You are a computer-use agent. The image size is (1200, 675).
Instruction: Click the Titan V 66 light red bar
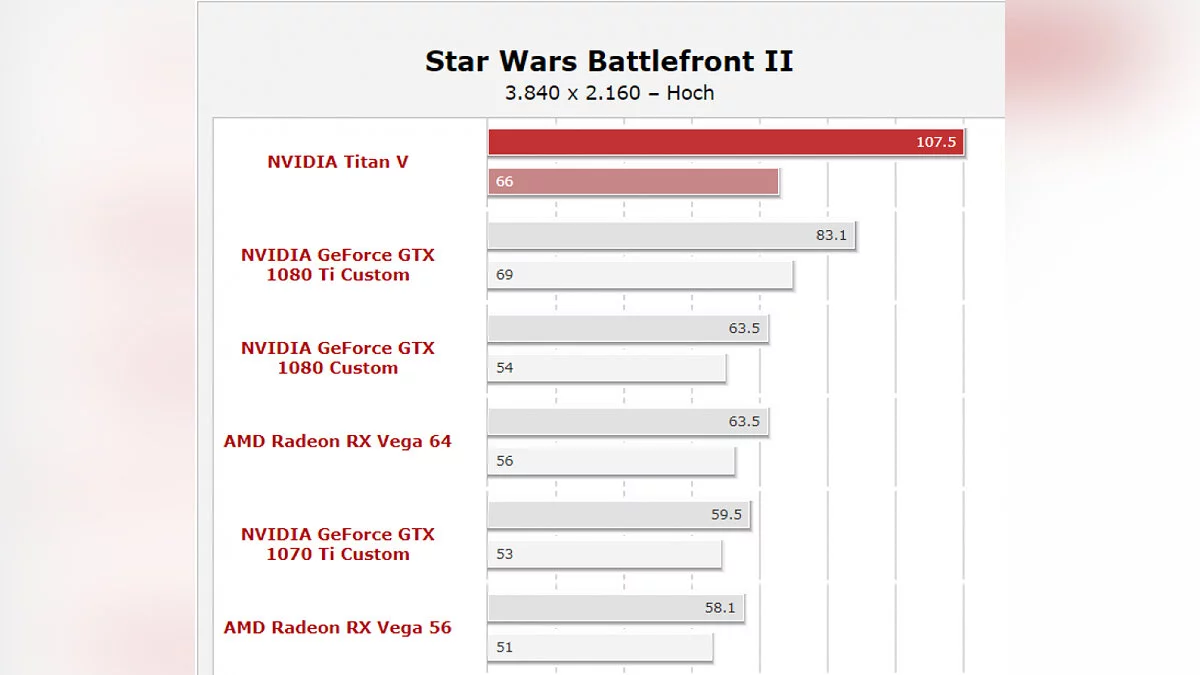pyautogui.click(x=632, y=182)
